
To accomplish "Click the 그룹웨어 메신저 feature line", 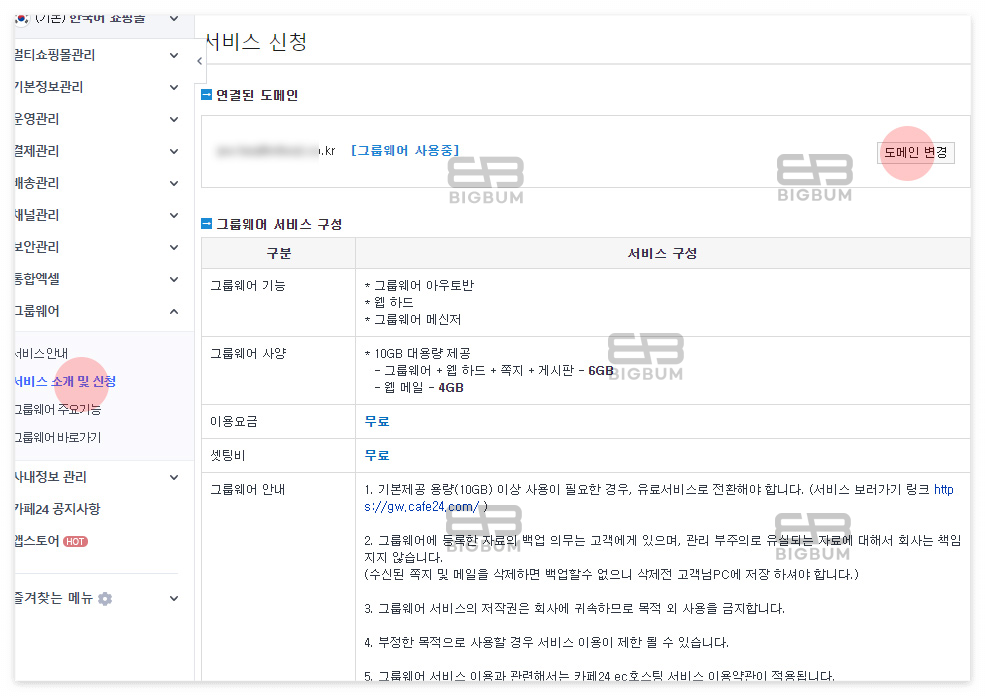I will 413,320.
